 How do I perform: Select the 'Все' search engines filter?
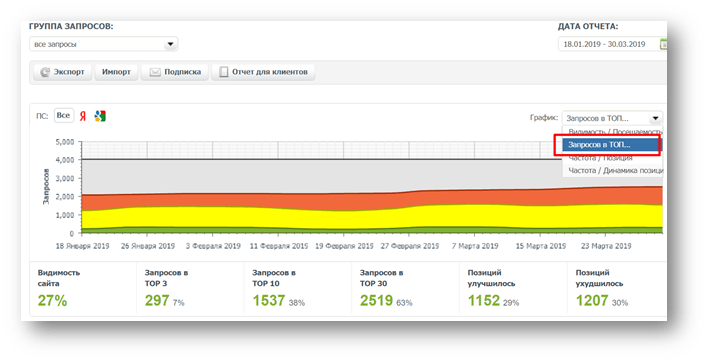(63, 116)
